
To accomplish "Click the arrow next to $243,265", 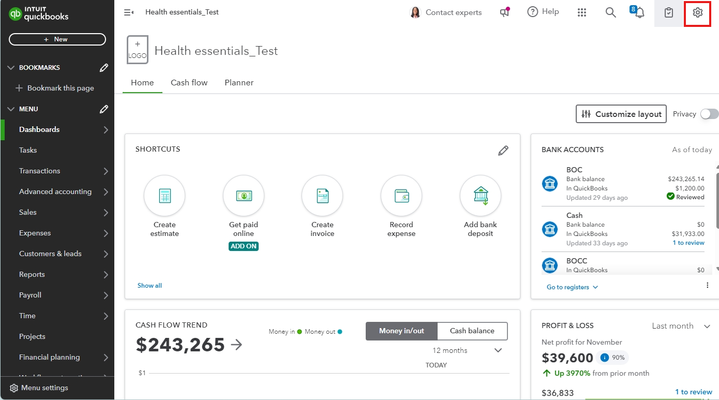I will point(236,344).
